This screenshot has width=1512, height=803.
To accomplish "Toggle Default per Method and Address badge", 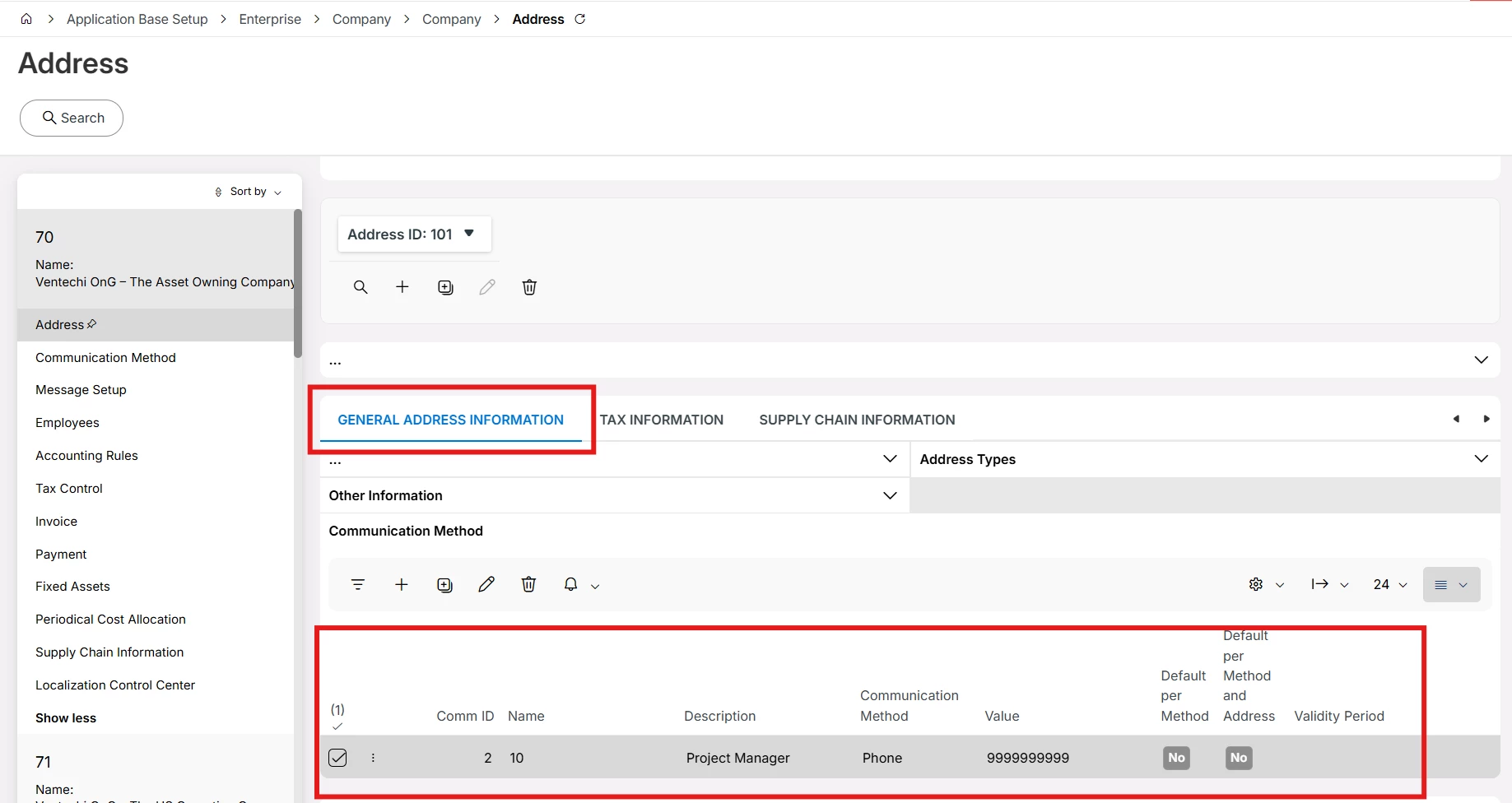I will (1239, 758).
